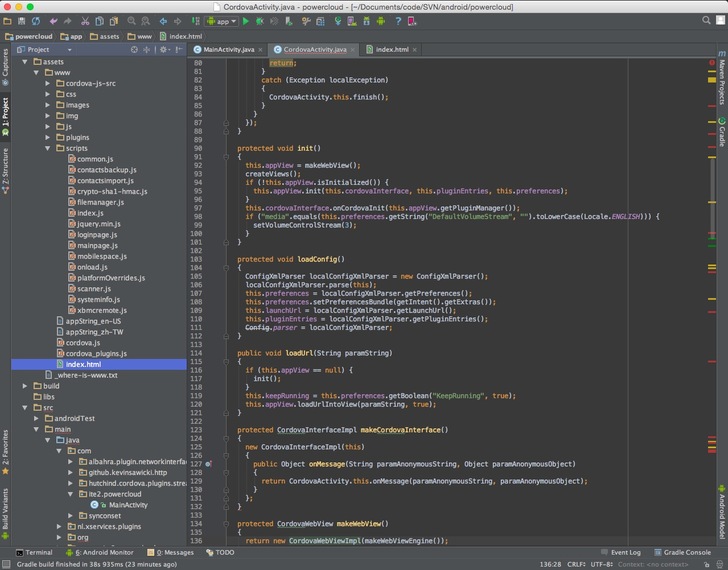
Task: Click the Cut scissors icon in toolbar
Action: pyautogui.click(x=85, y=20)
